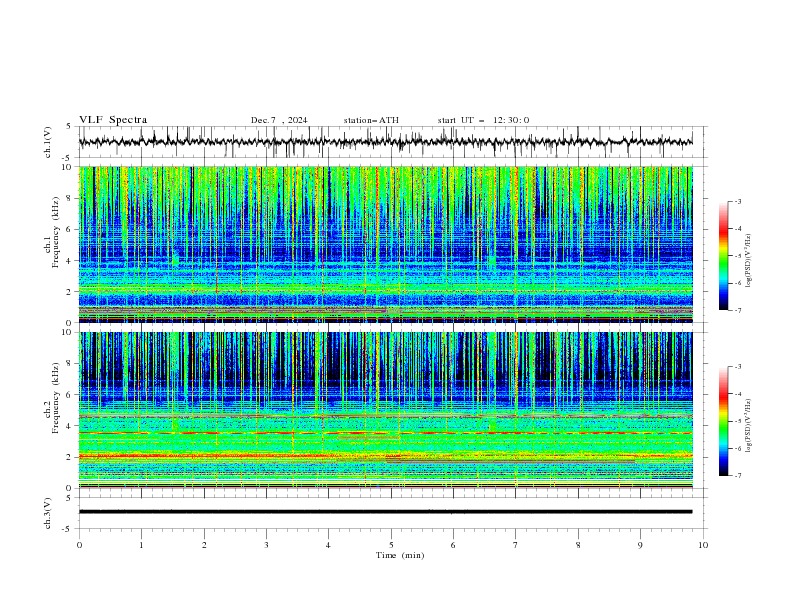
Task: Click the "station=ATH" header label
Action: (371, 120)
